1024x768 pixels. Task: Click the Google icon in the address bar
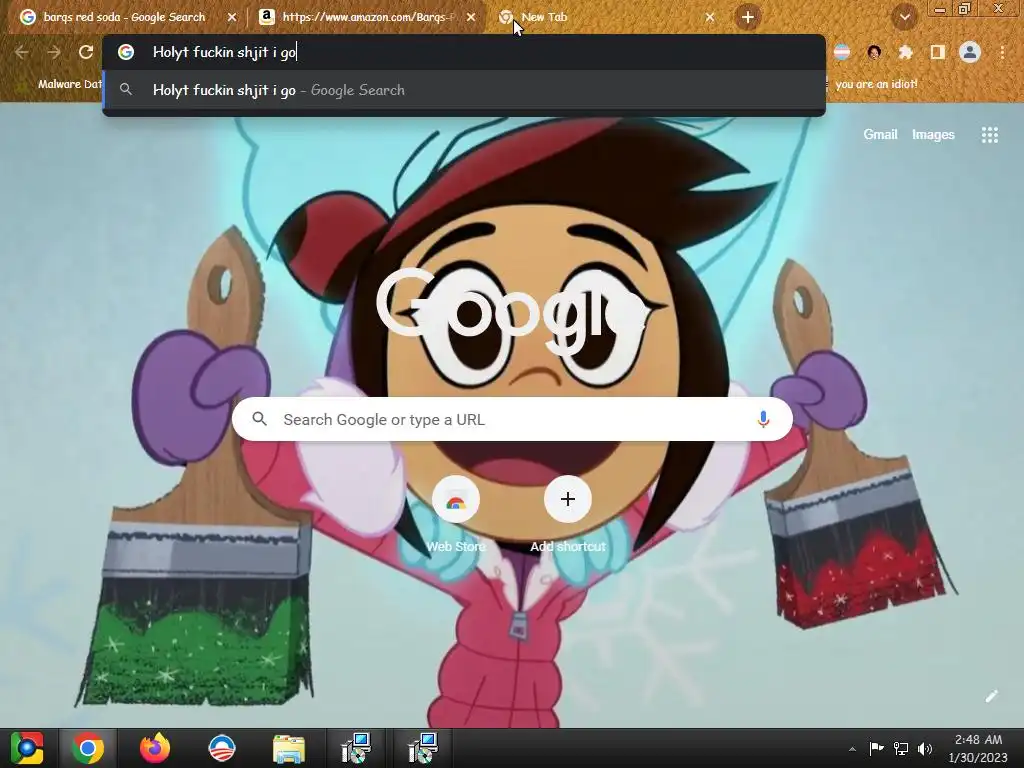click(126, 52)
